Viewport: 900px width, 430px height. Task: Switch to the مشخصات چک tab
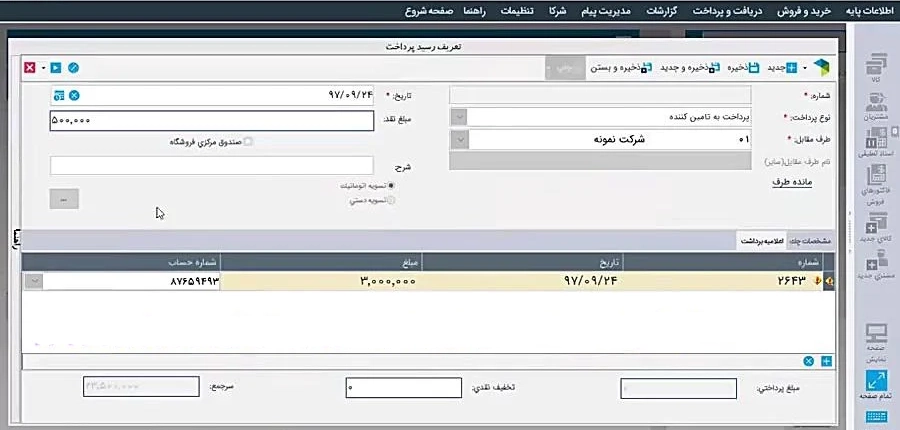pyautogui.click(x=810, y=242)
